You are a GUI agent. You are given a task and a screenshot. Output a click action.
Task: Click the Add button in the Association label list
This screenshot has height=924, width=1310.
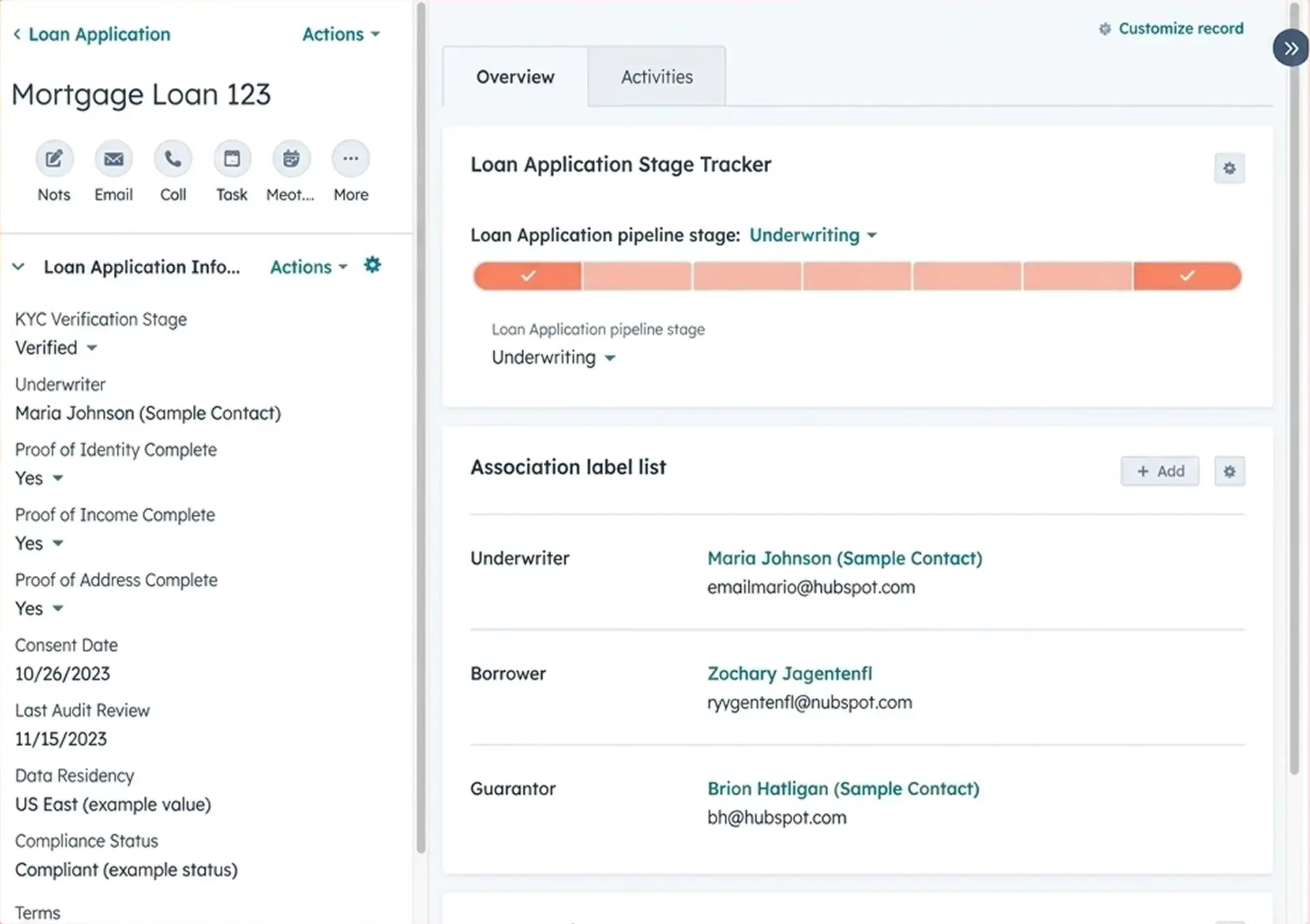1159,472
